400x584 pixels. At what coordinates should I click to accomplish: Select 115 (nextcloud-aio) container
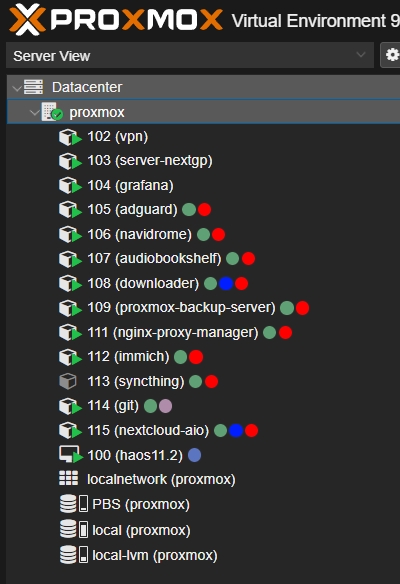click(x=148, y=430)
